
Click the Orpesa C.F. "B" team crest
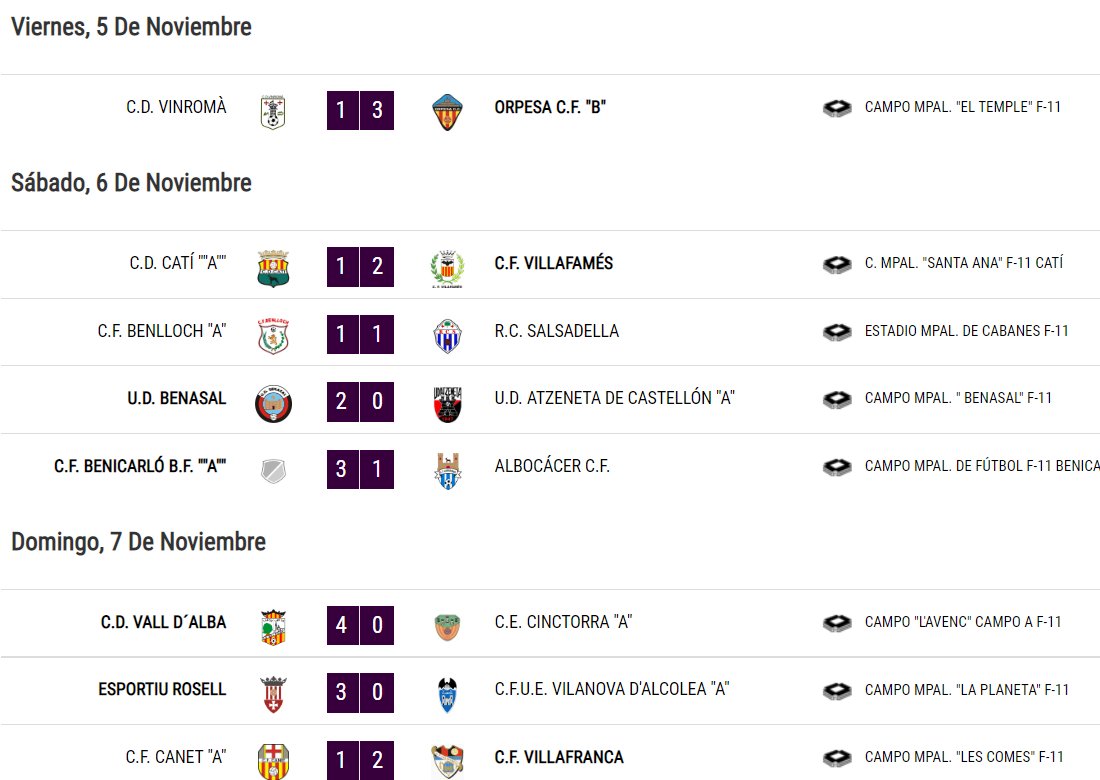click(447, 112)
